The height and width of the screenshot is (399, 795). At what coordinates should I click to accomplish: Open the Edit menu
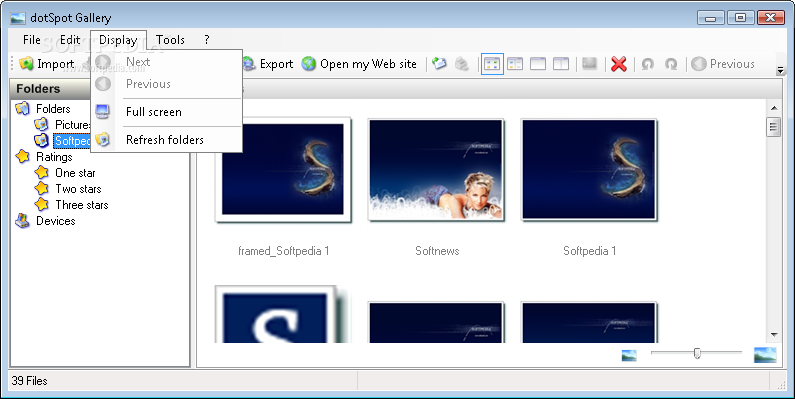(70, 40)
